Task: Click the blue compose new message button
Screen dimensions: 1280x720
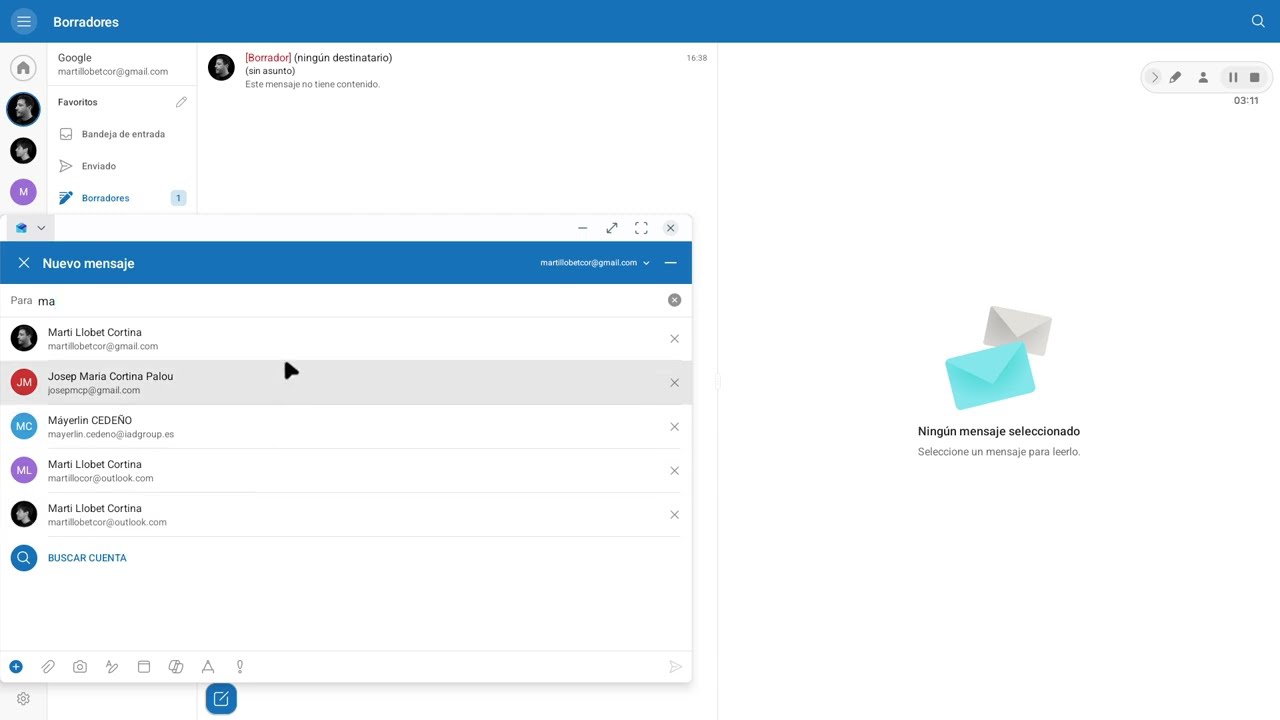Action: pyautogui.click(x=221, y=699)
